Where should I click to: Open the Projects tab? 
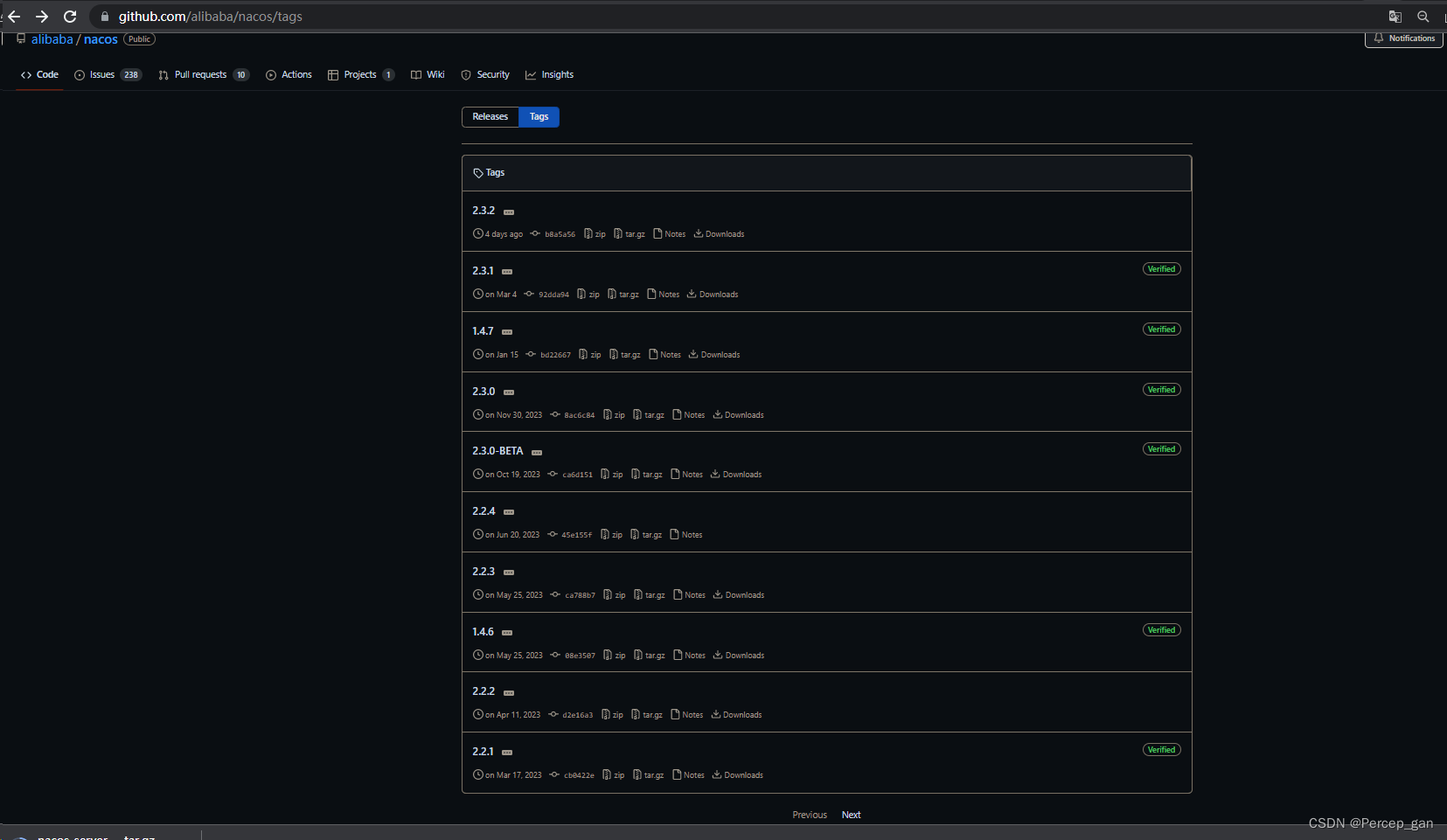(361, 75)
